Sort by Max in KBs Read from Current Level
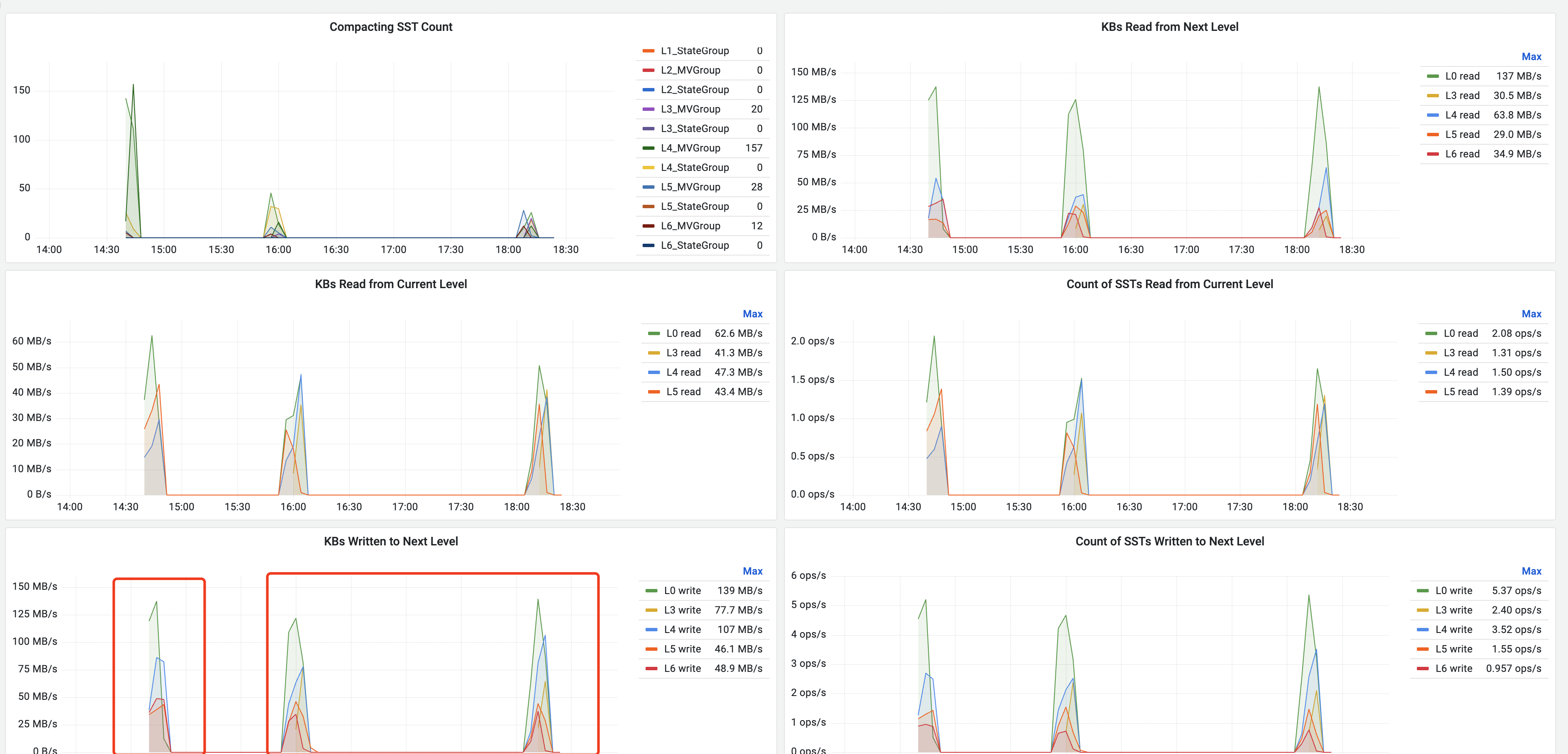 pos(752,314)
